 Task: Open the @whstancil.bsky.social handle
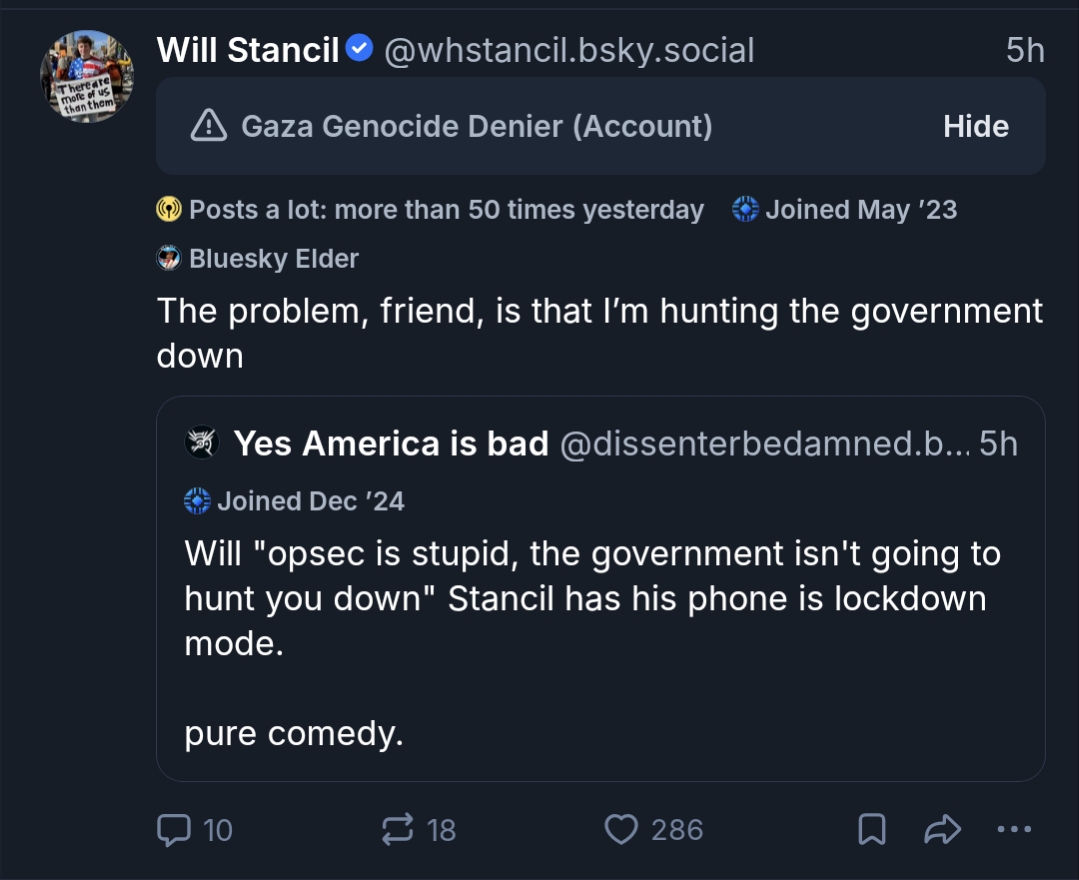point(569,49)
